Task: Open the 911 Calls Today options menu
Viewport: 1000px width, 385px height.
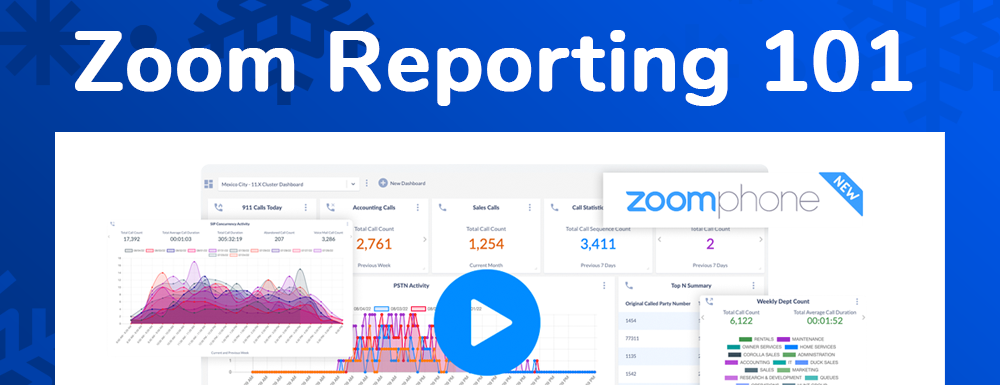Action: 305,207
